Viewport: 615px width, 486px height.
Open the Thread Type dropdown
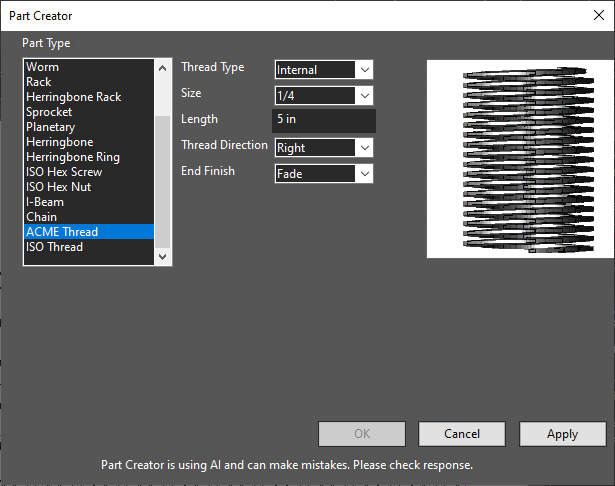[x=324, y=70]
